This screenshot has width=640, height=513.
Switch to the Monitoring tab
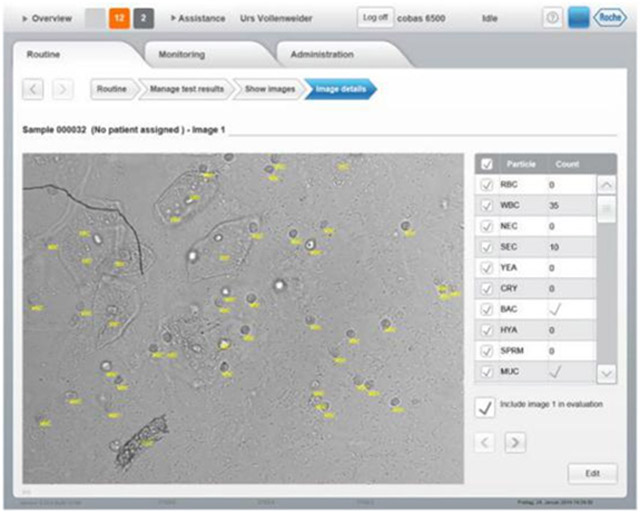click(180, 54)
